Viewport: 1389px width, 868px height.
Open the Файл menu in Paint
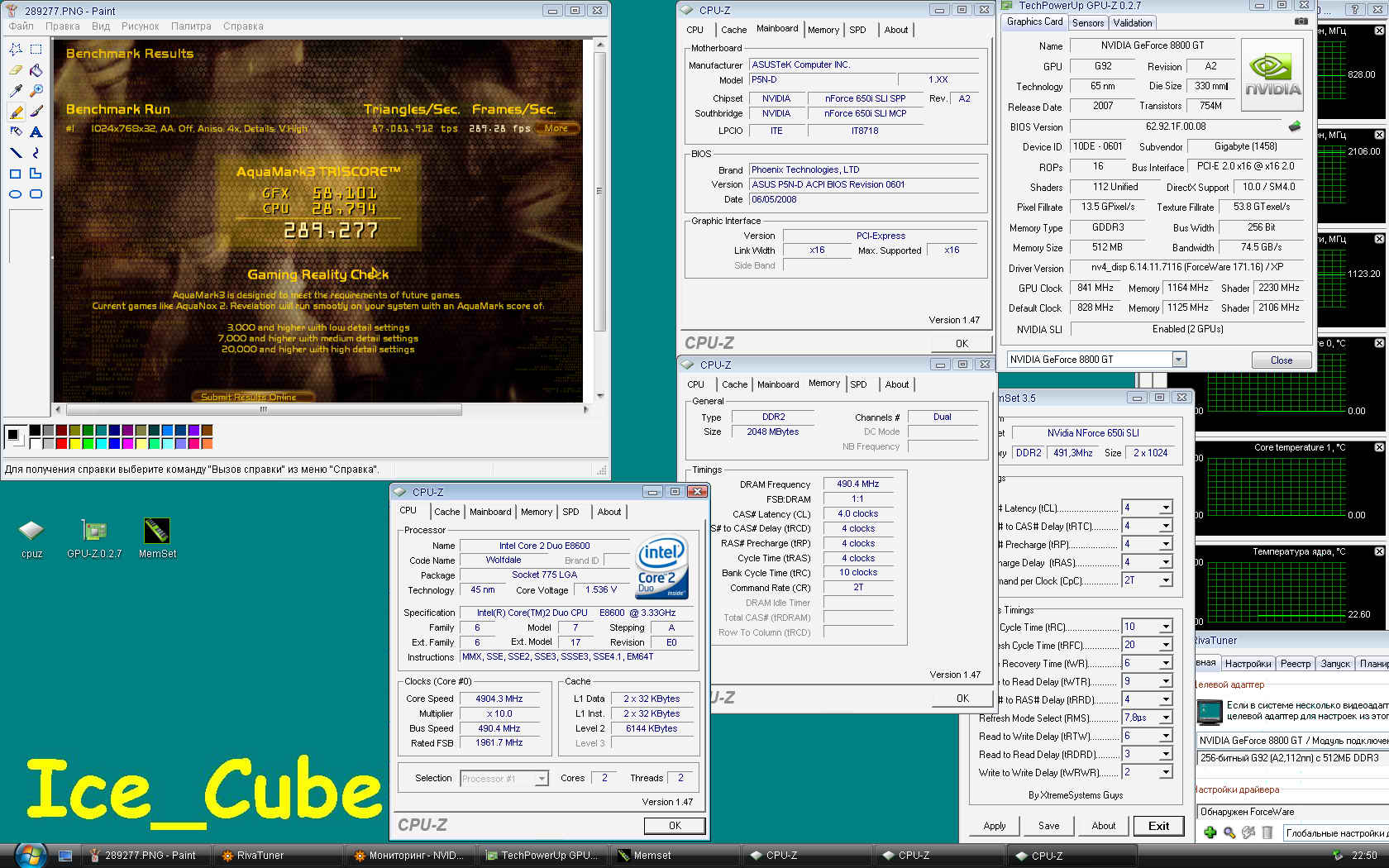click(x=21, y=26)
